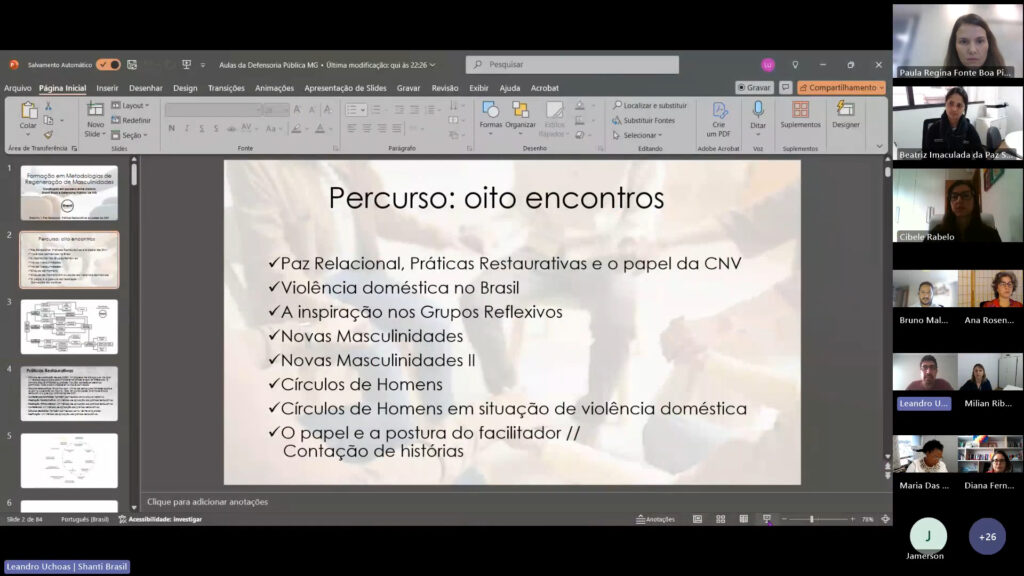Open the Designer pane
The image size is (1024, 576).
click(845, 111)
